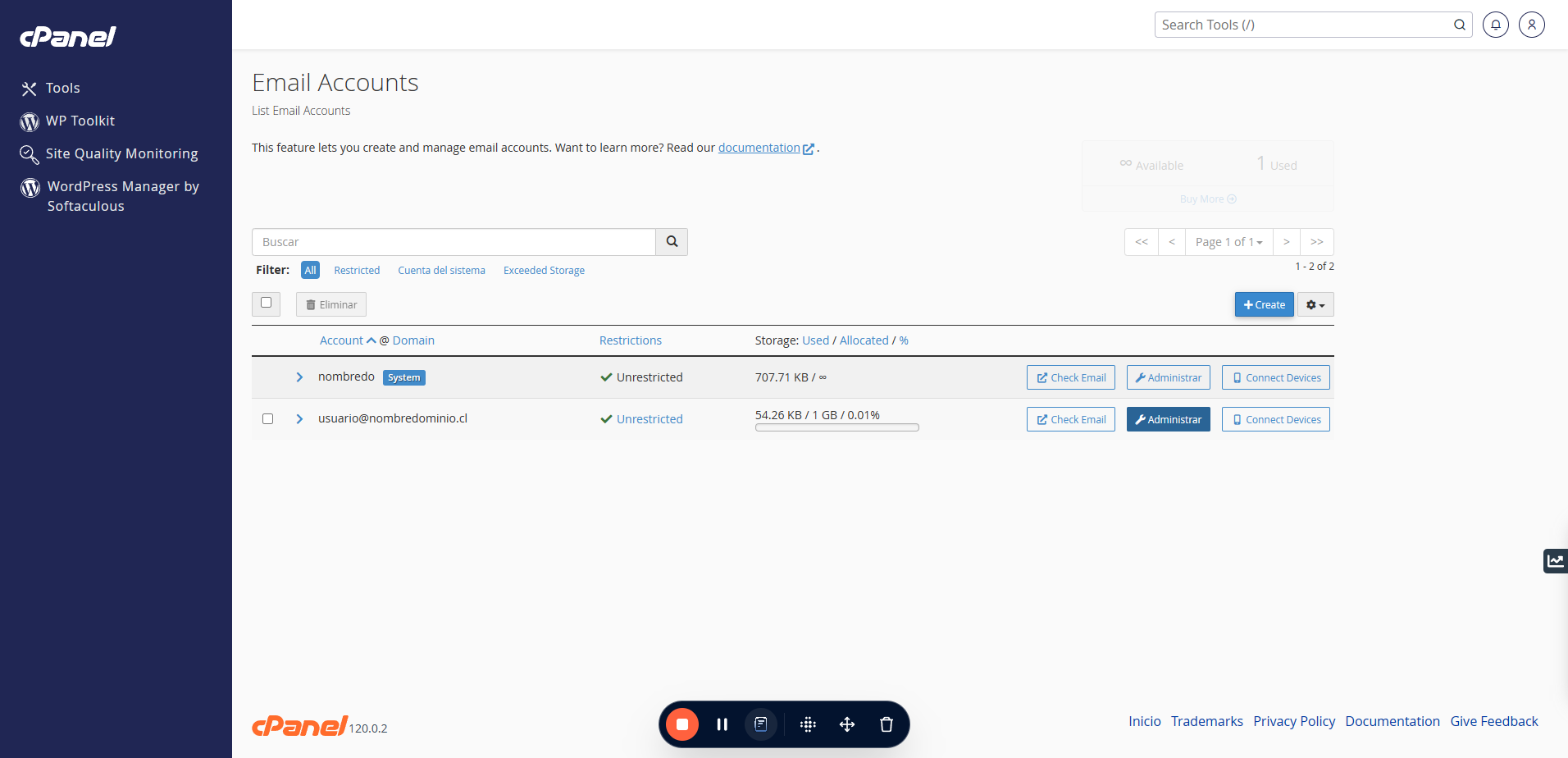Click the trash icon in recording toolbar
Screen dimensions: 1568x758
pos(887,724)
